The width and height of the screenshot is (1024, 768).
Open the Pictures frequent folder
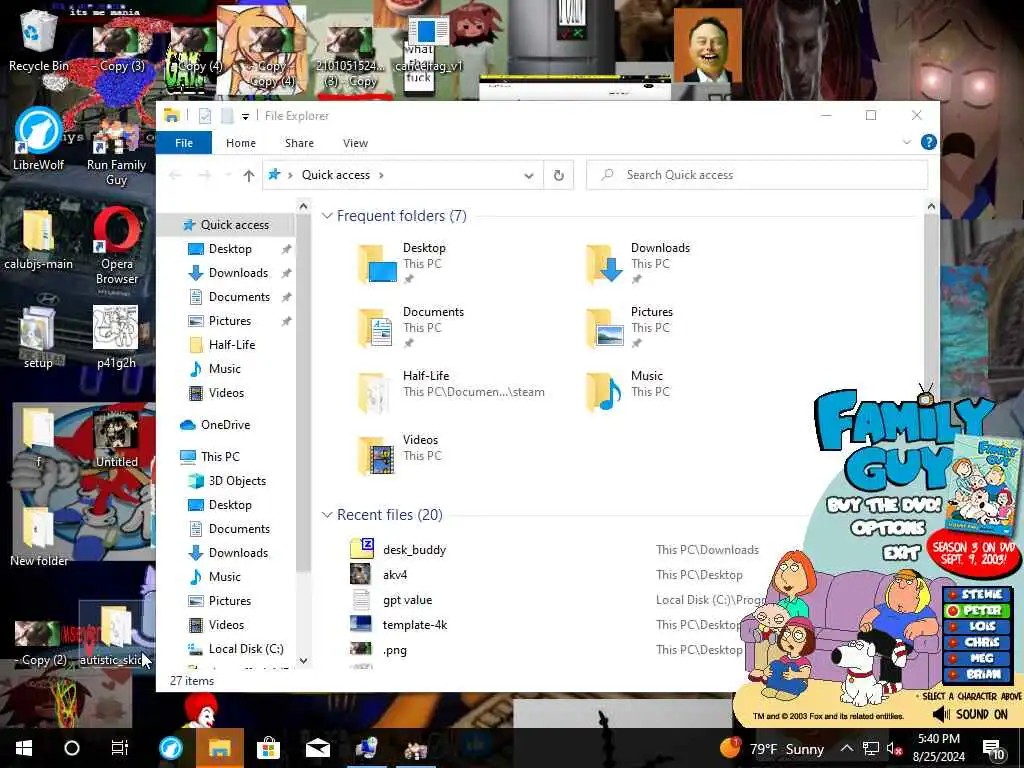(x=630, y=327)
